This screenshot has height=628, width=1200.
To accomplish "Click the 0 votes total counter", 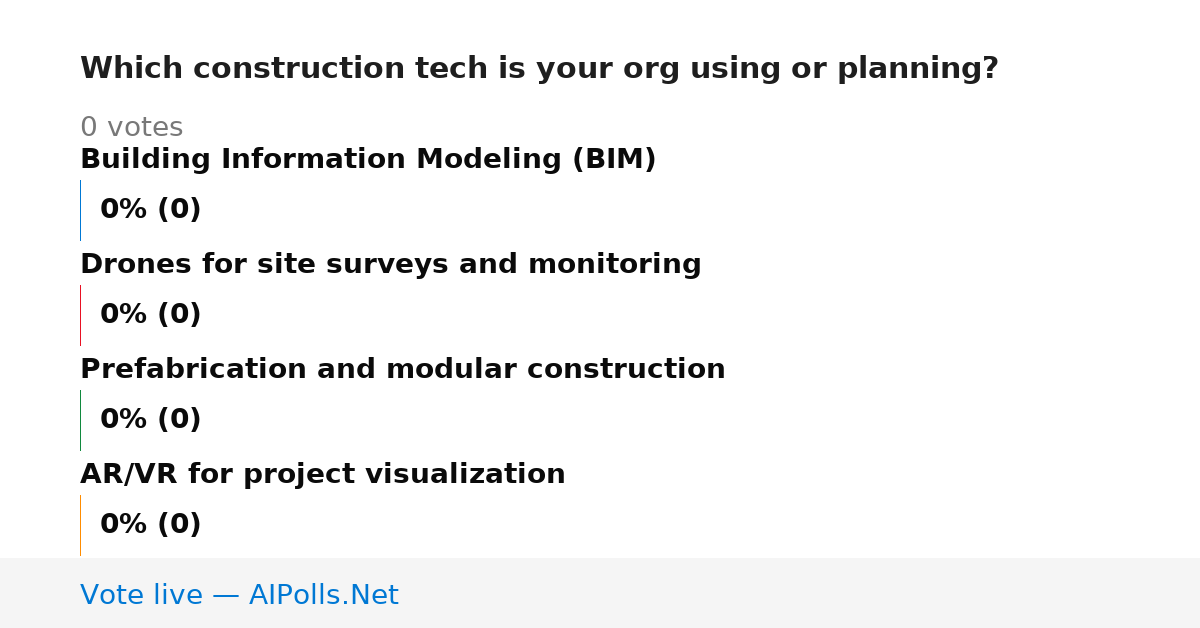I will (132, 128).
